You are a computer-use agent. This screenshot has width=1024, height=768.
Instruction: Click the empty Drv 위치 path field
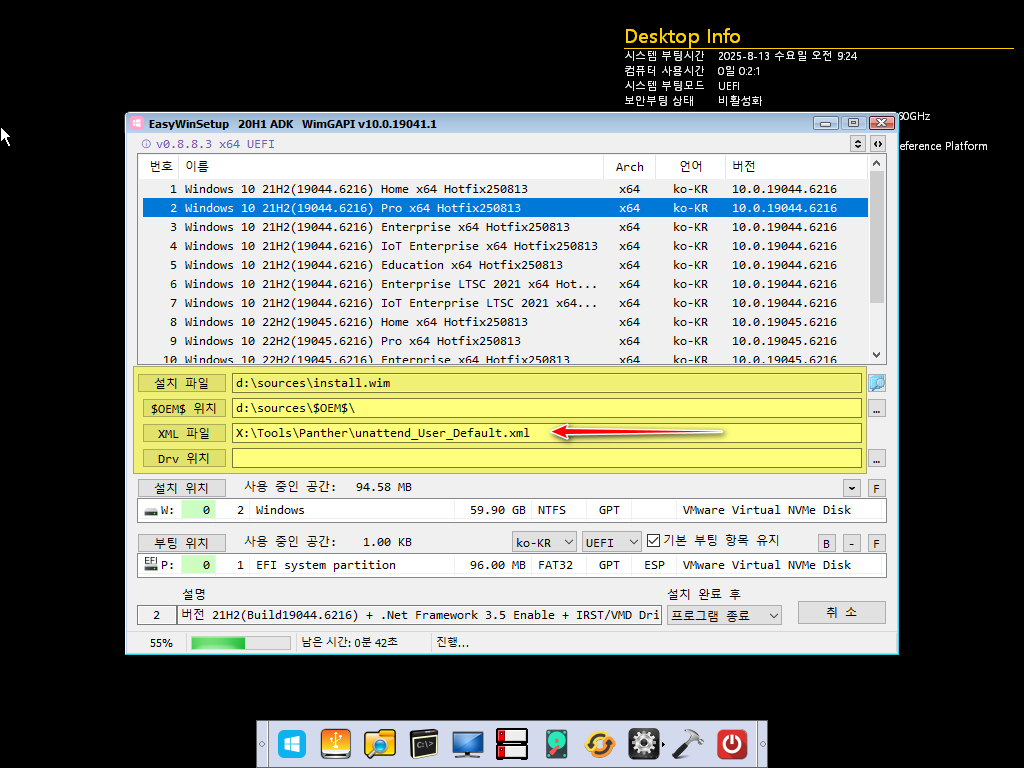[x=547, y=458]
